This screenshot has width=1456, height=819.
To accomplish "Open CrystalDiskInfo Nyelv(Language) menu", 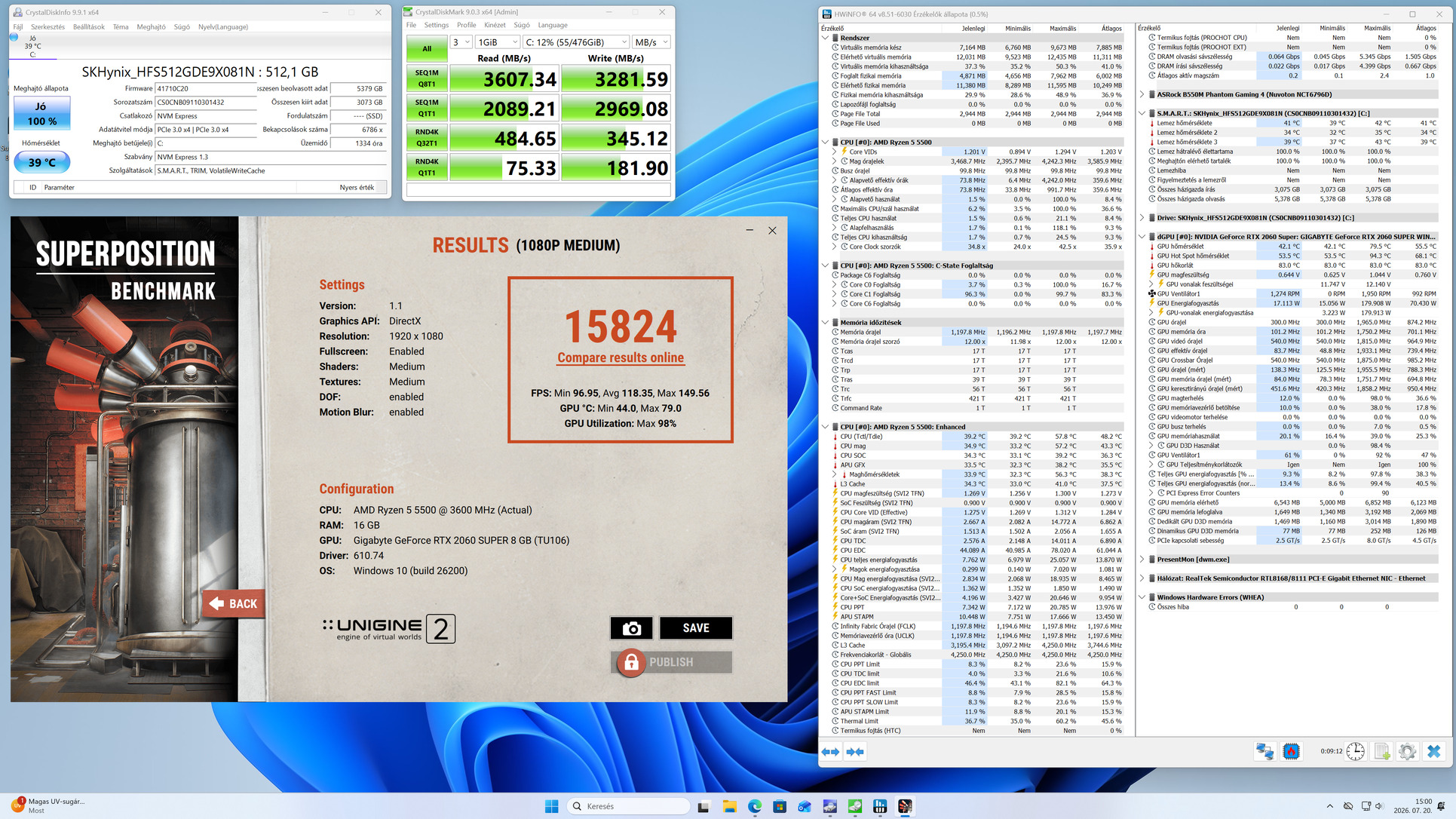I will point(223,26).
